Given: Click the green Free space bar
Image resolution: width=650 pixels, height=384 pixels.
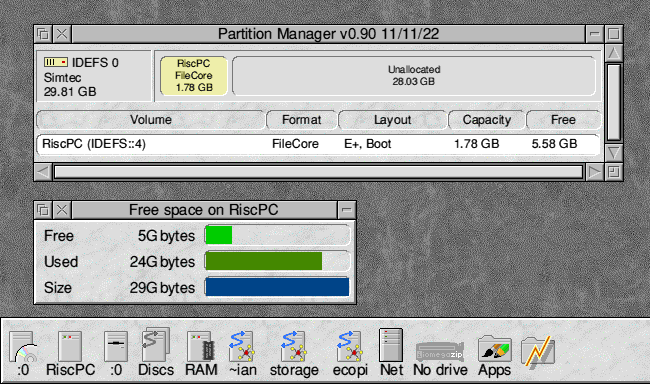Looking at the screenshot, I should pyautogui.click(x=219, y=235).
